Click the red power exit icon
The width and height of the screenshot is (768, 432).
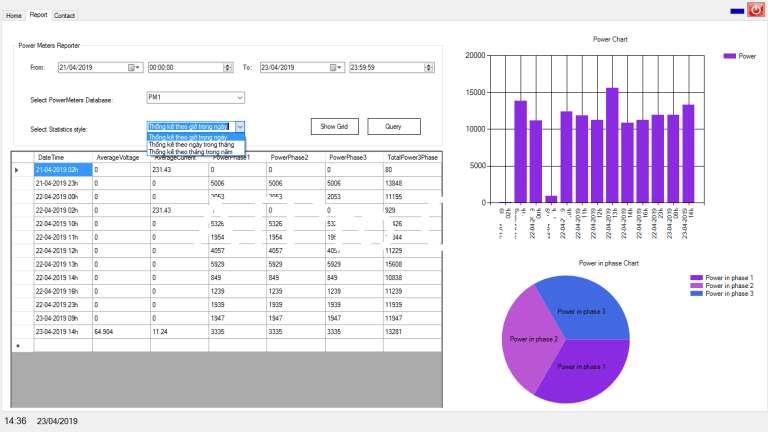click(755, 9)
